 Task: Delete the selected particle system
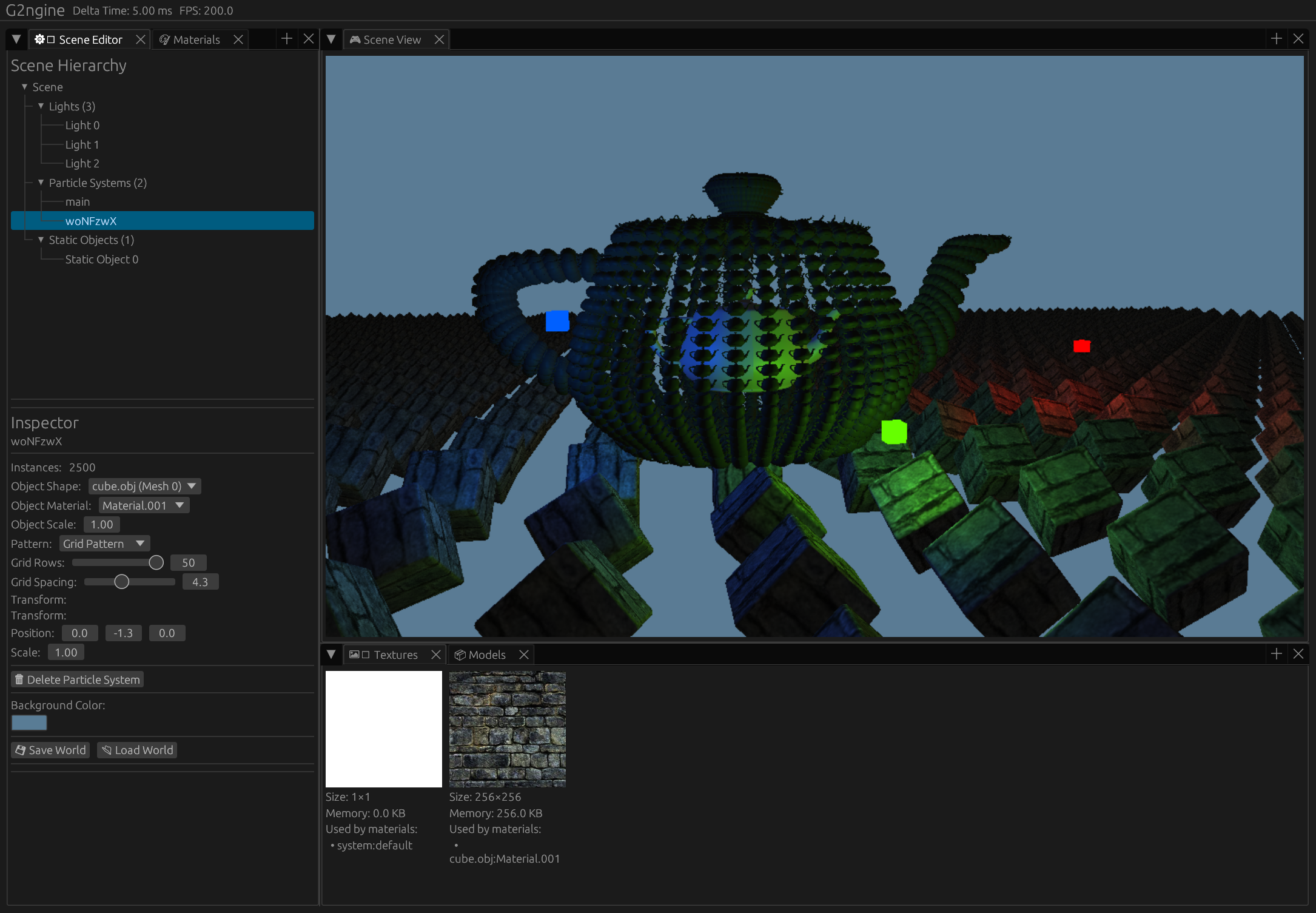click(77, 680)
